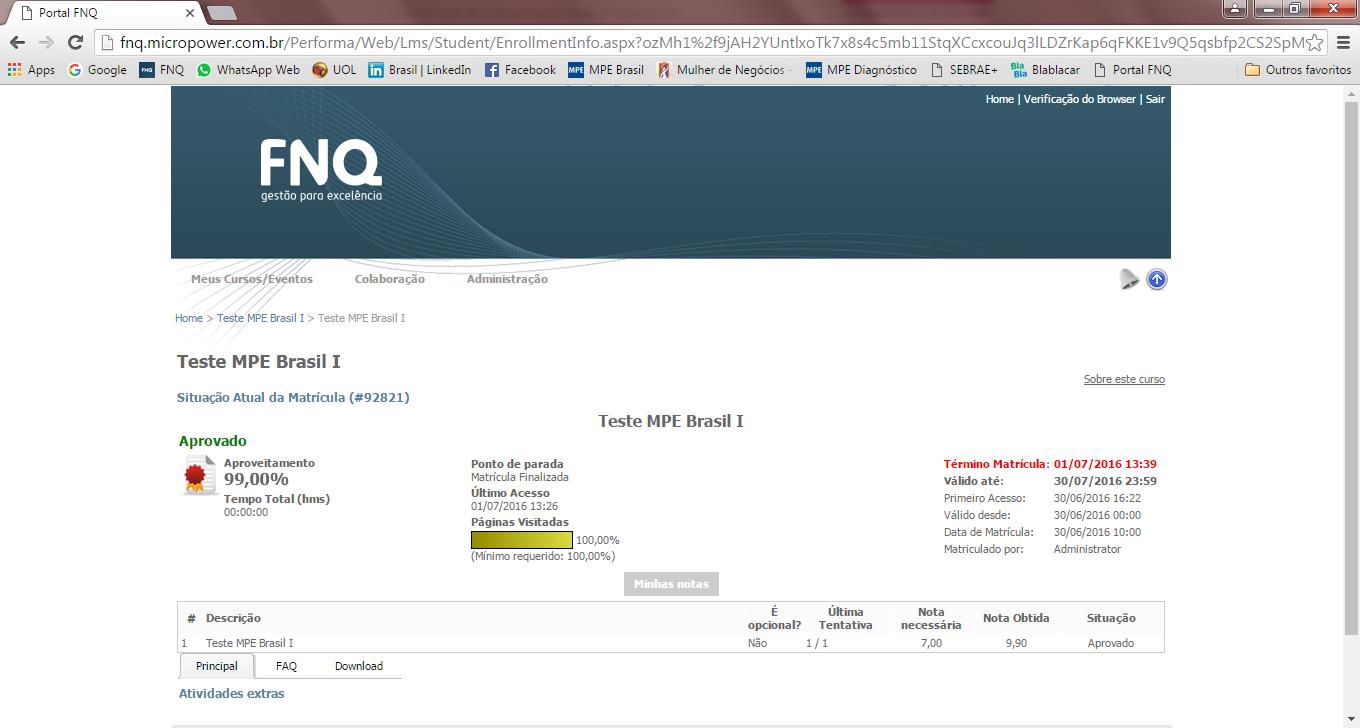The width and height of the screenshot is (1360, 728).
Task: Open the WhatsApp Web bookmark
Action: [248, 70]
